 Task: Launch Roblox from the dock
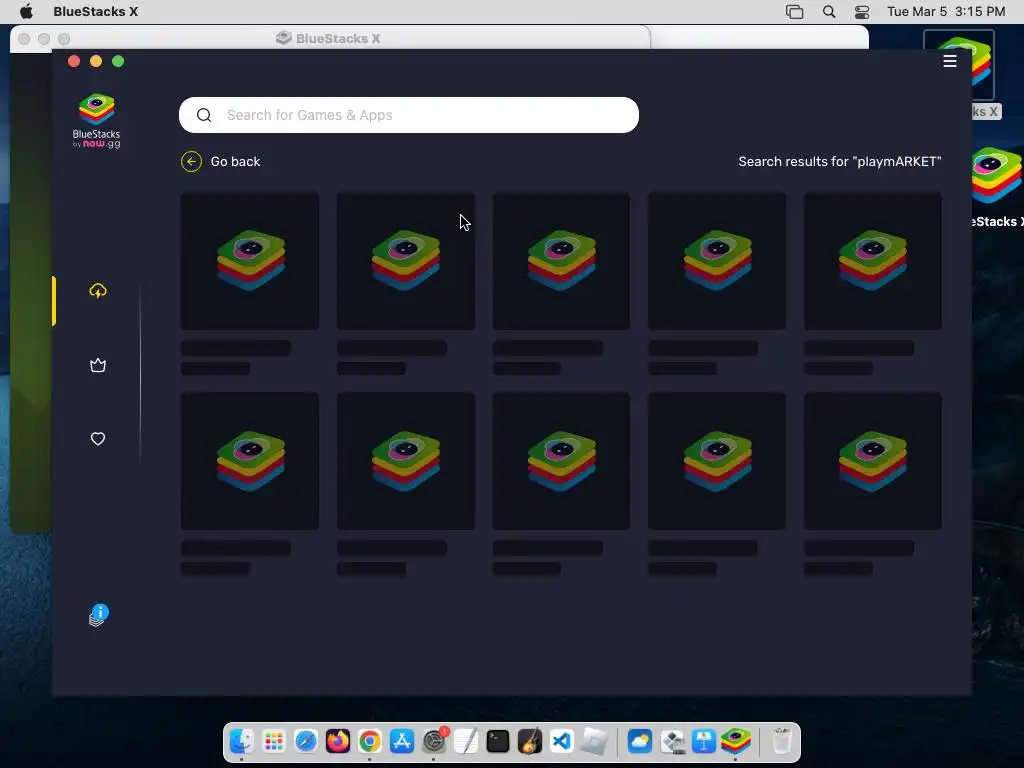(594, 741)
